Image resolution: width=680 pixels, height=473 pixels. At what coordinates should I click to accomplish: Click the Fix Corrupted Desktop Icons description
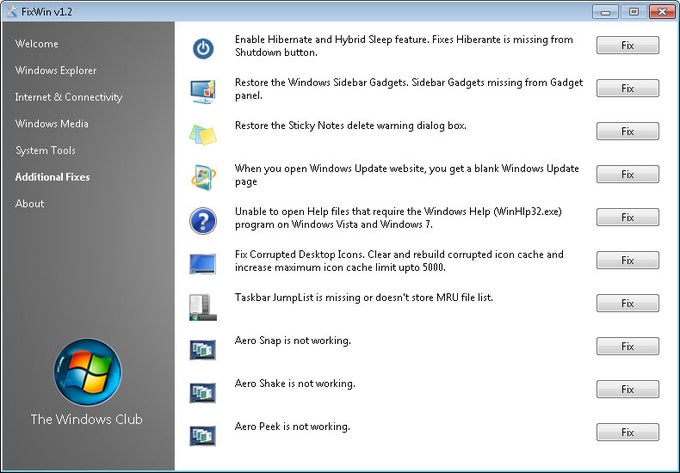pos(399,261)
